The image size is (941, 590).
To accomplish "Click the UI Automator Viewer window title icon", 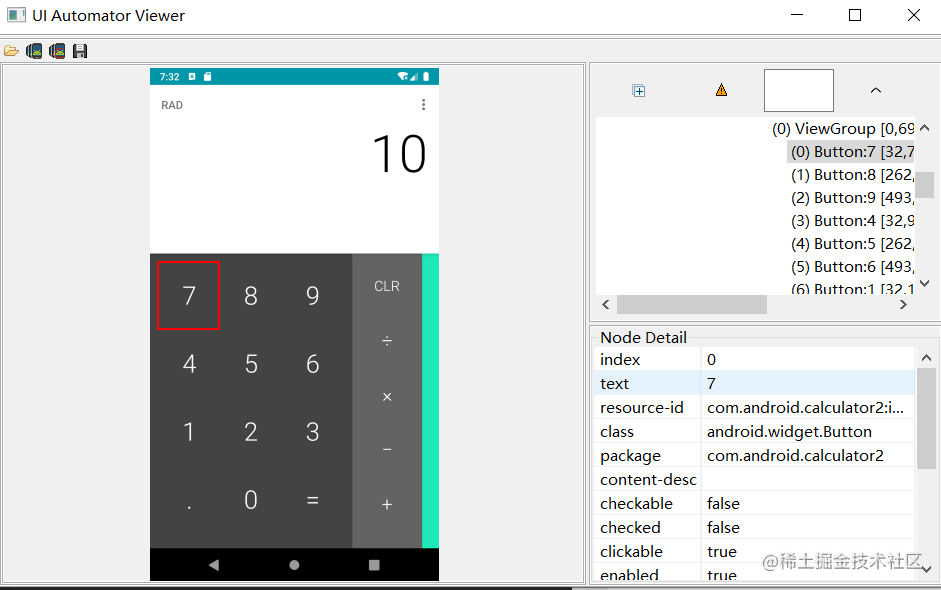I will (x=16, y=16).
